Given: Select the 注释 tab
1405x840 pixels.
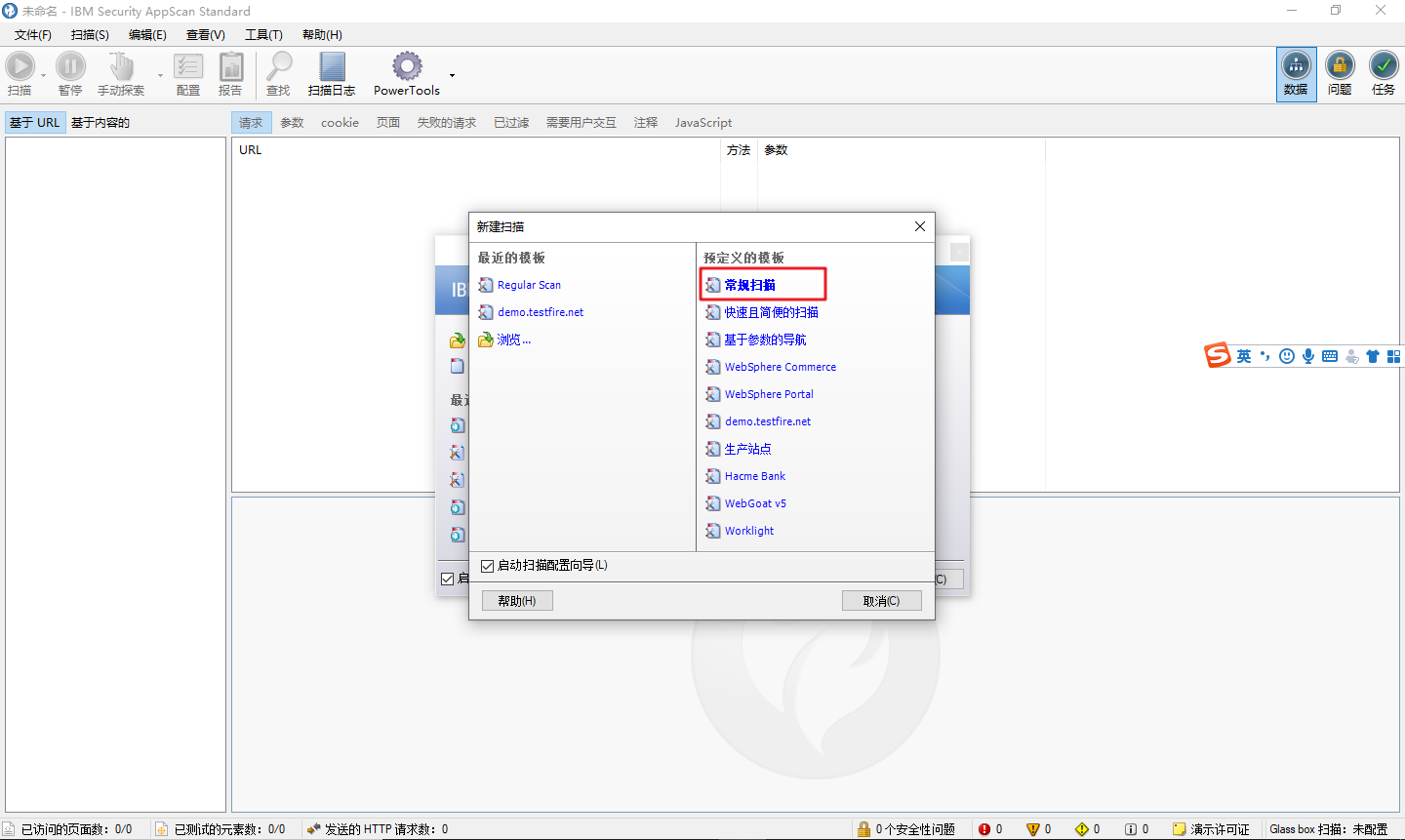Looking at the screenshot, I should click(646, 123).
